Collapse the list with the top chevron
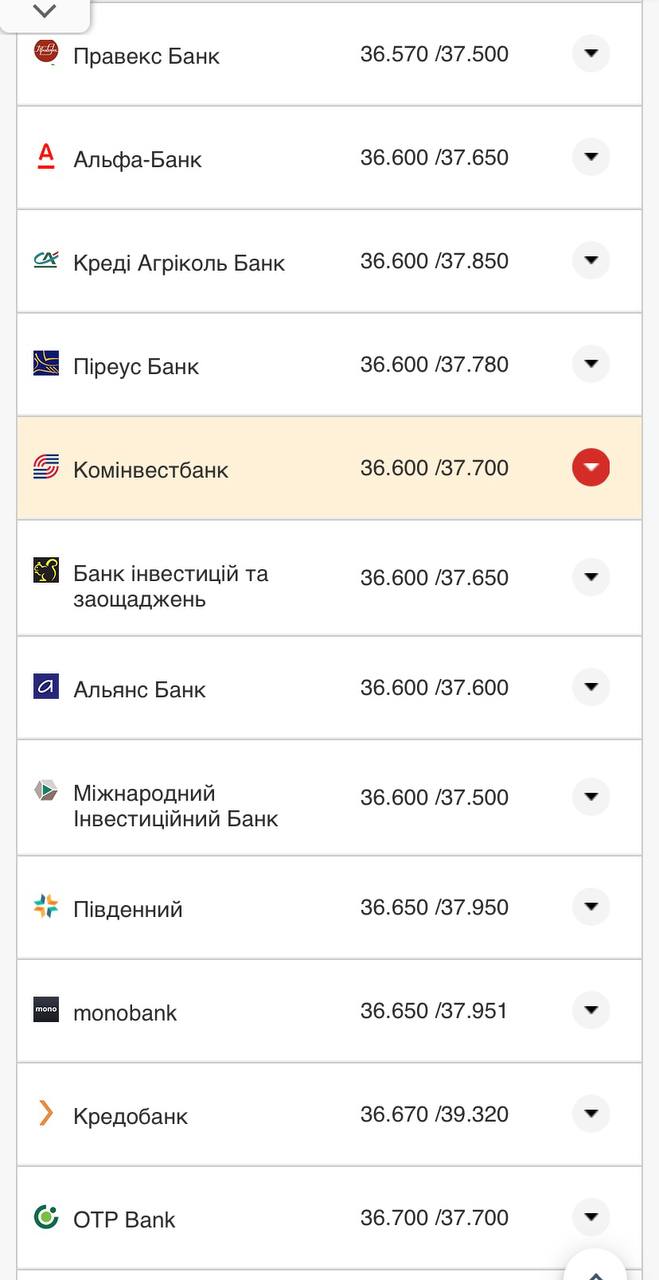Viewport: 659px width, 1280px height. tap(42, 12)
